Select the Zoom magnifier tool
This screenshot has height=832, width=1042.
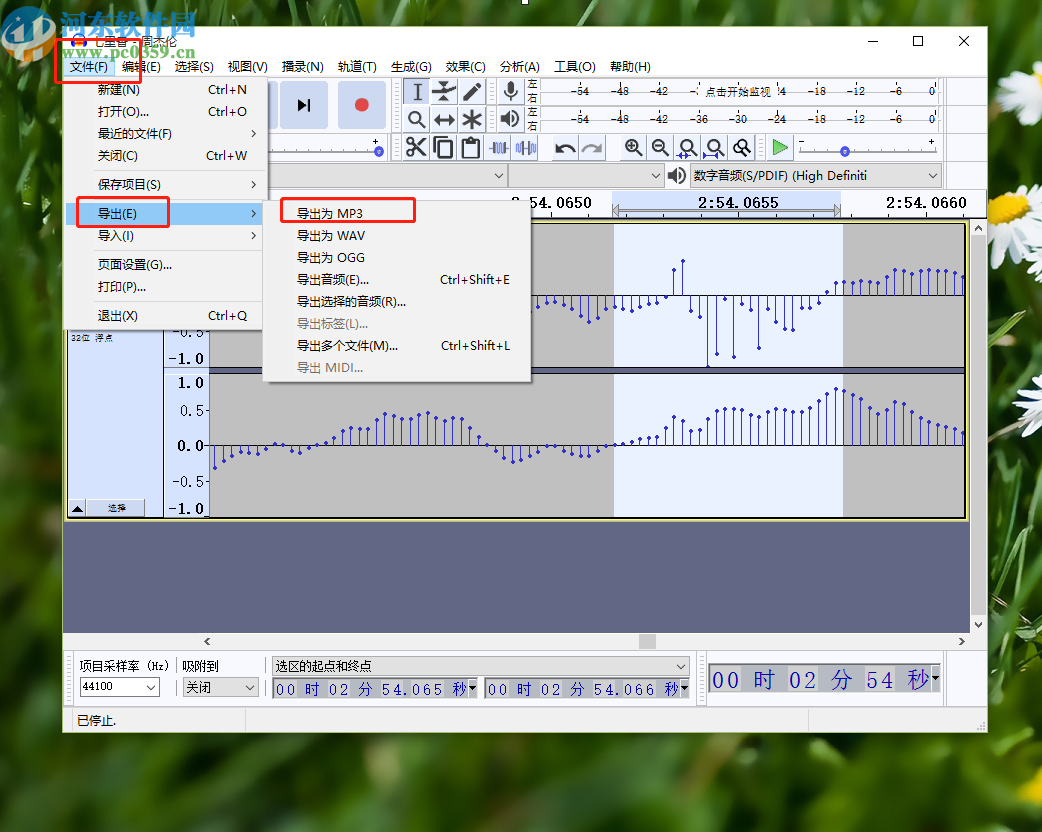[417, 120]
